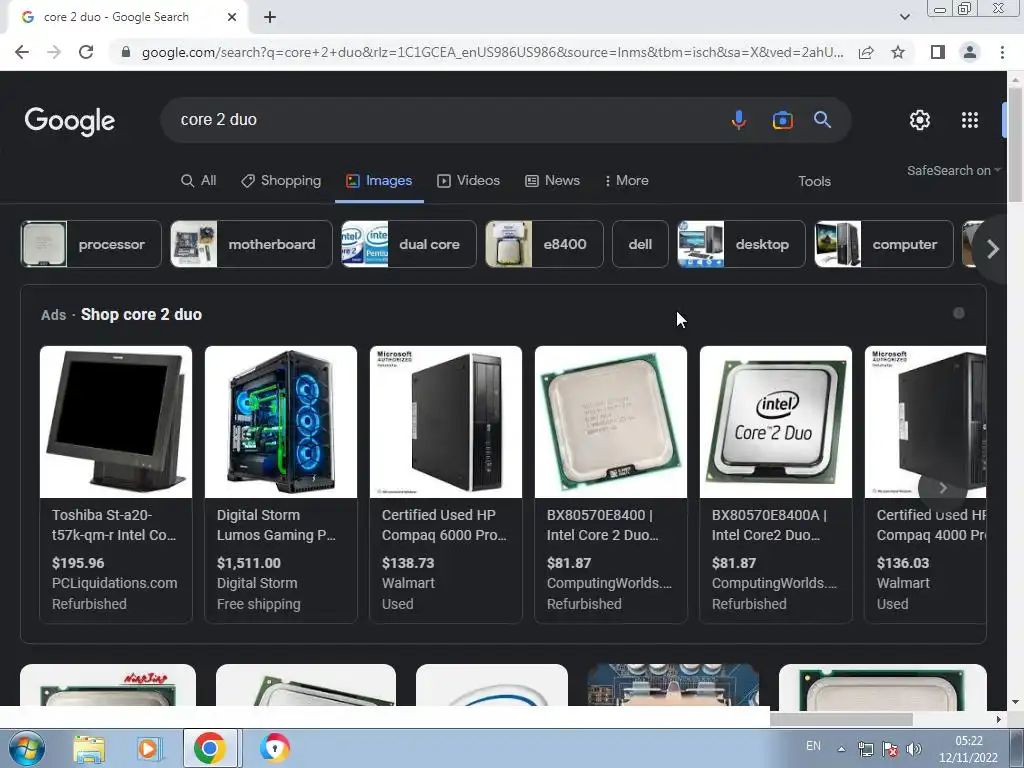Show hidden tray icons arrow
The image size is (1024, 768).
[x=842, y=750]
